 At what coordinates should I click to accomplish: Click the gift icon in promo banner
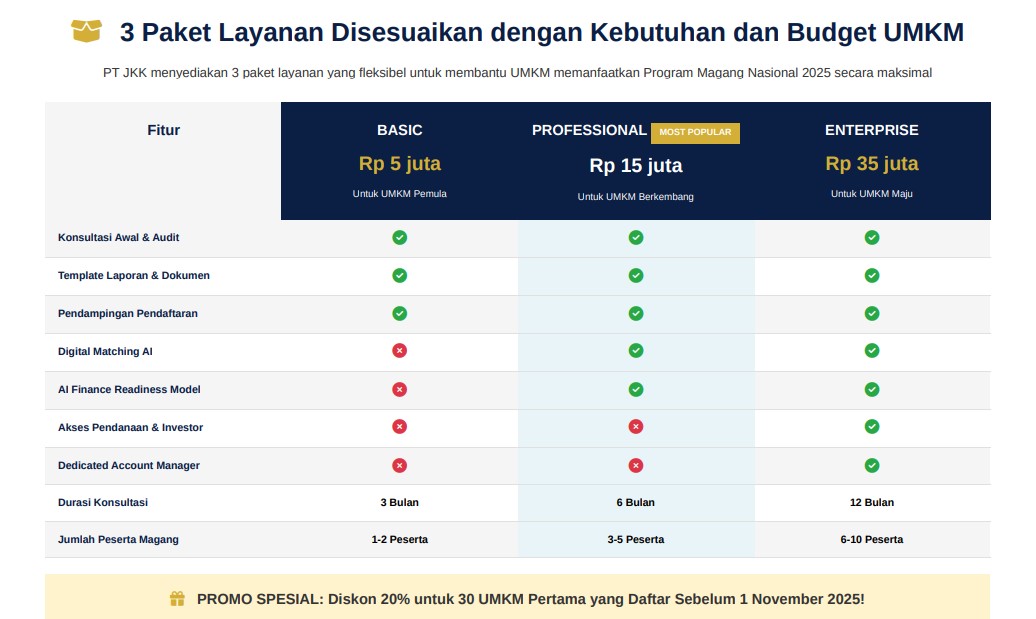tap(177, 599)
